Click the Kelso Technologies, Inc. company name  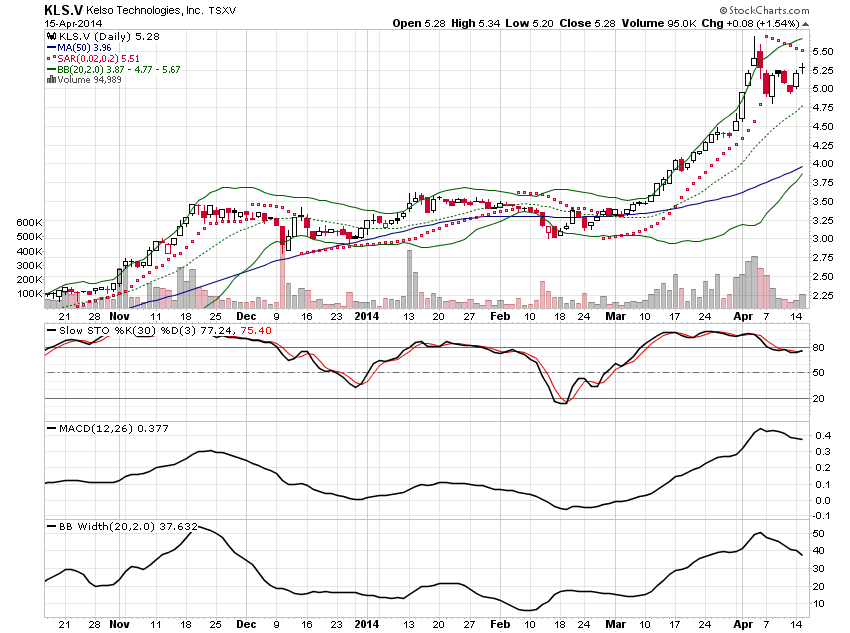(145, 10)
